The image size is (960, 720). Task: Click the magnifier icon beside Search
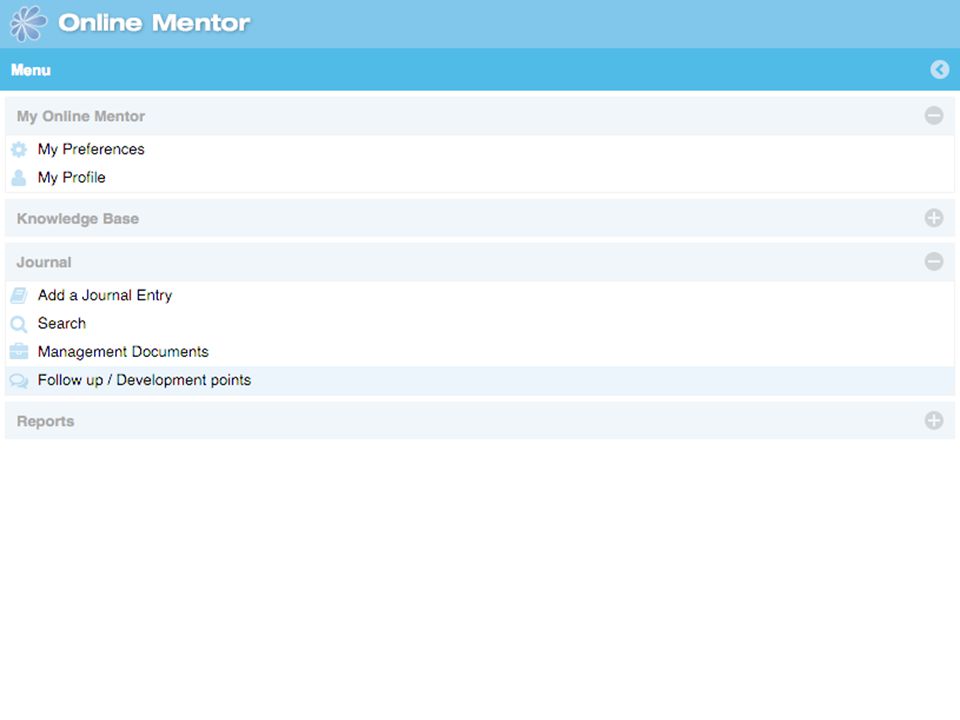click(x=19, y=324)
